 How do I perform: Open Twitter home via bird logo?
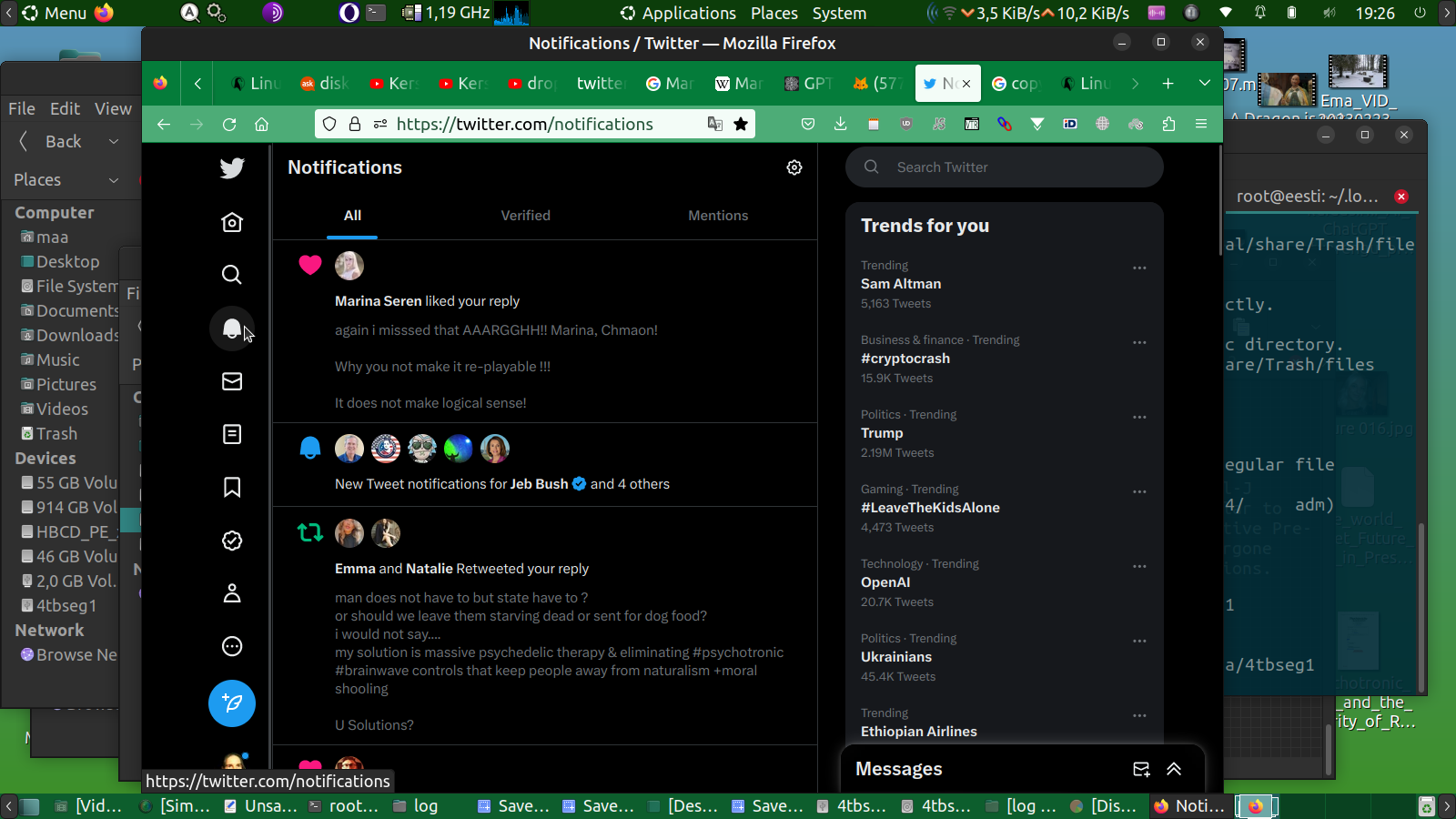coord(232,168)
